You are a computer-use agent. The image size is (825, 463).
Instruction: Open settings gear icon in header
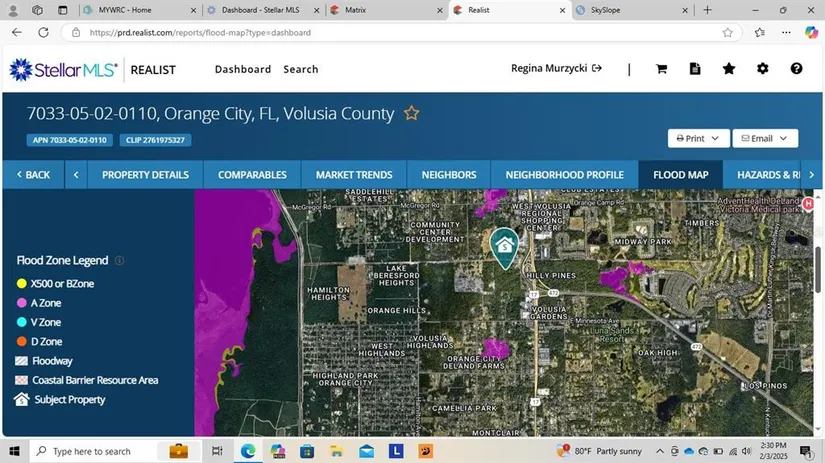[x=763, y=69]
